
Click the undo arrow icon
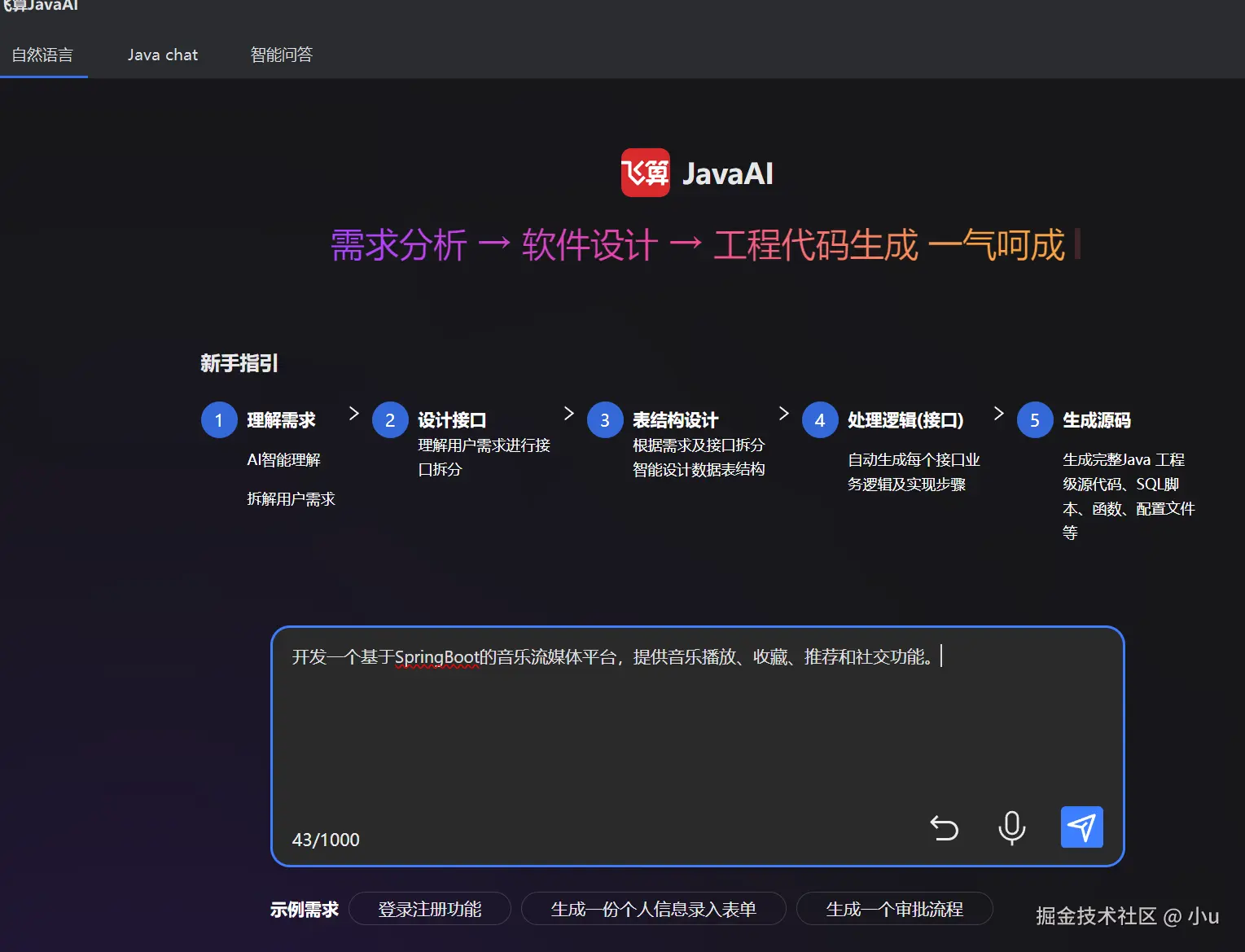point(945,828)
